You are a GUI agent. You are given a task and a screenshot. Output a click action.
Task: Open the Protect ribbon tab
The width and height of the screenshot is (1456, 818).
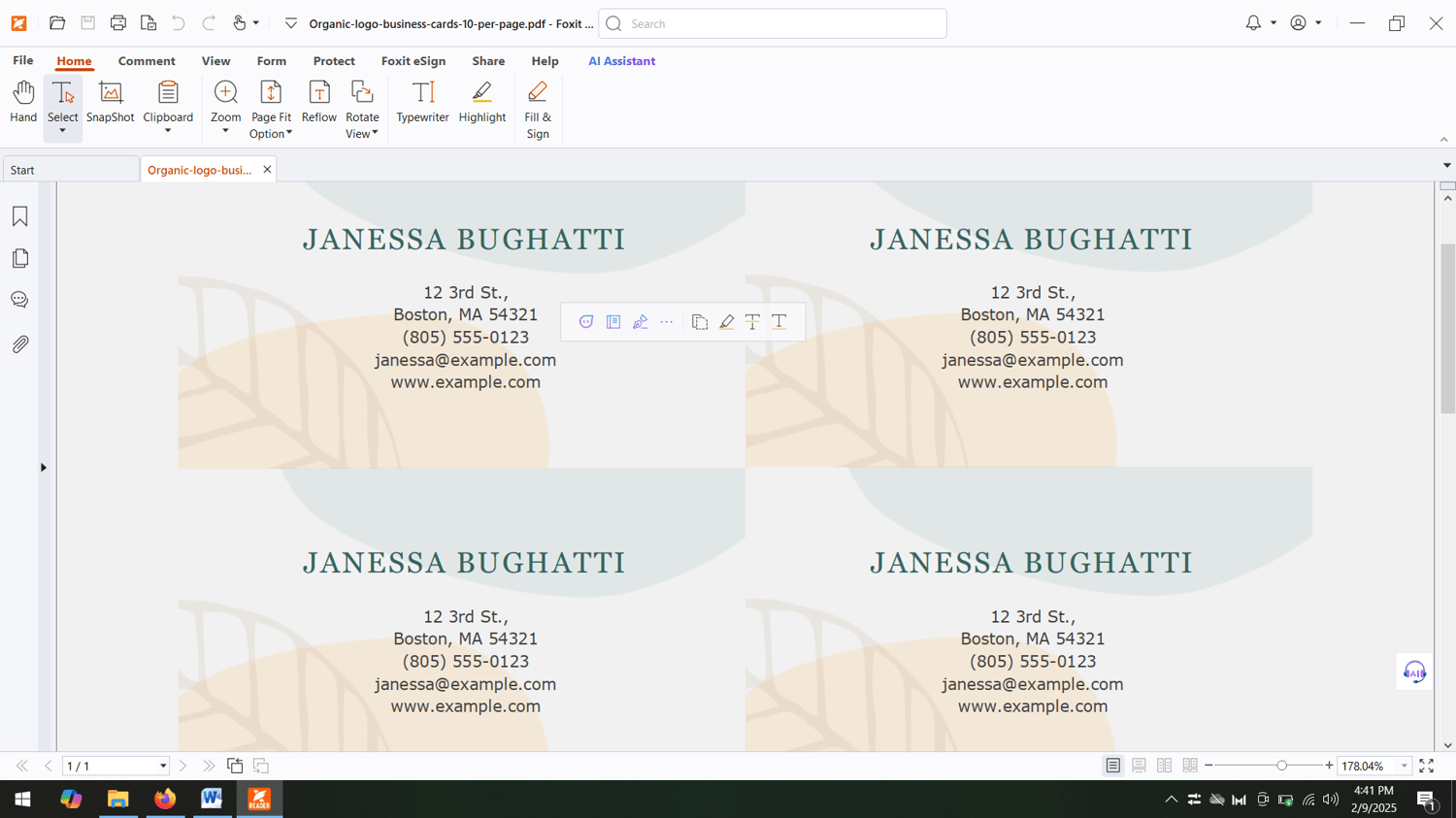(334, 61)
